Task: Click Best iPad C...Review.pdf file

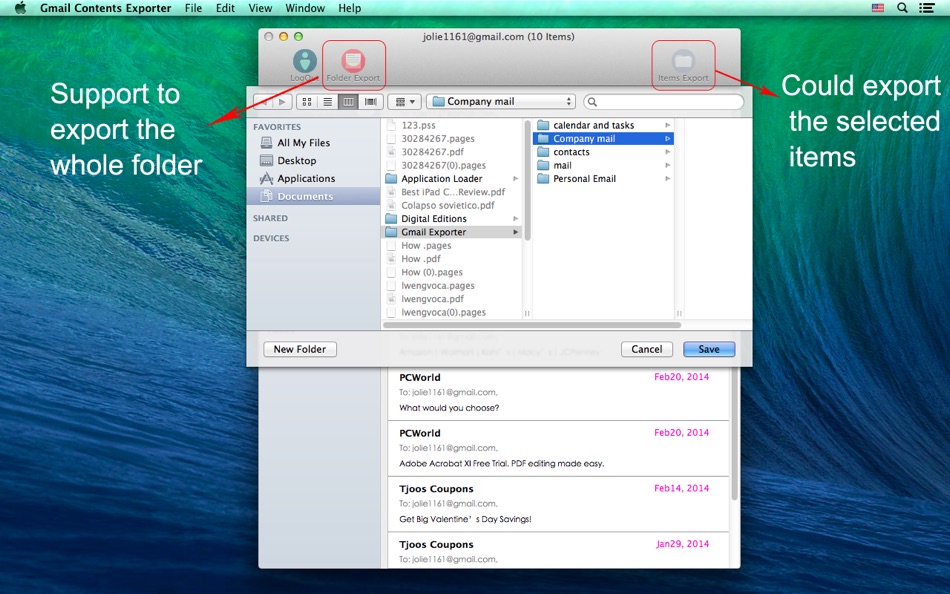Action: tap(453, 192)
